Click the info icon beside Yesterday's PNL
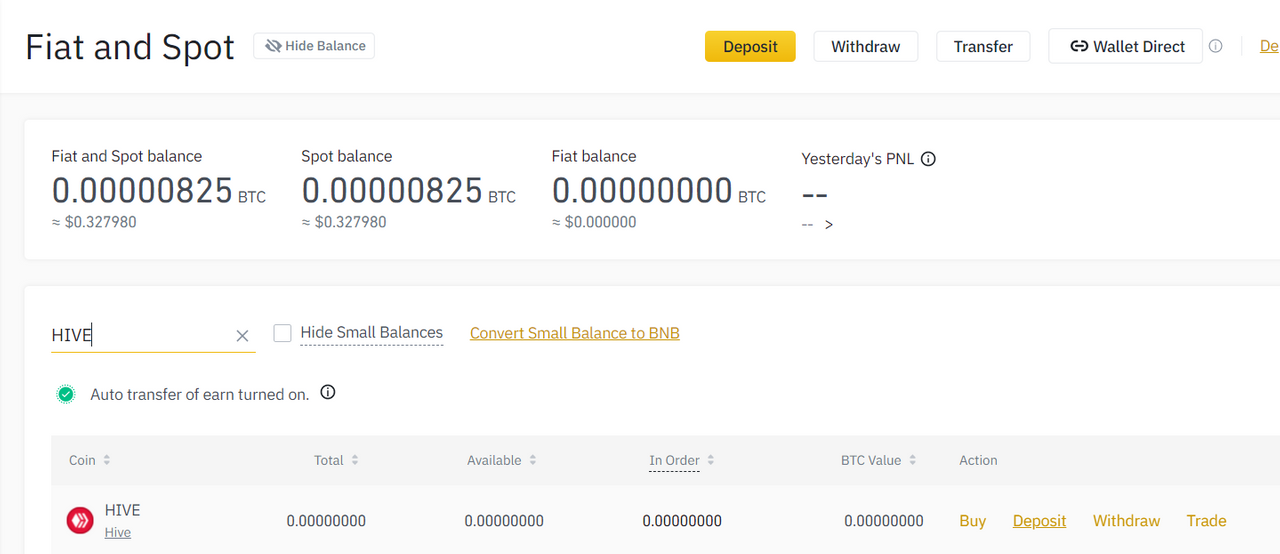 click(x=928, y=158)
